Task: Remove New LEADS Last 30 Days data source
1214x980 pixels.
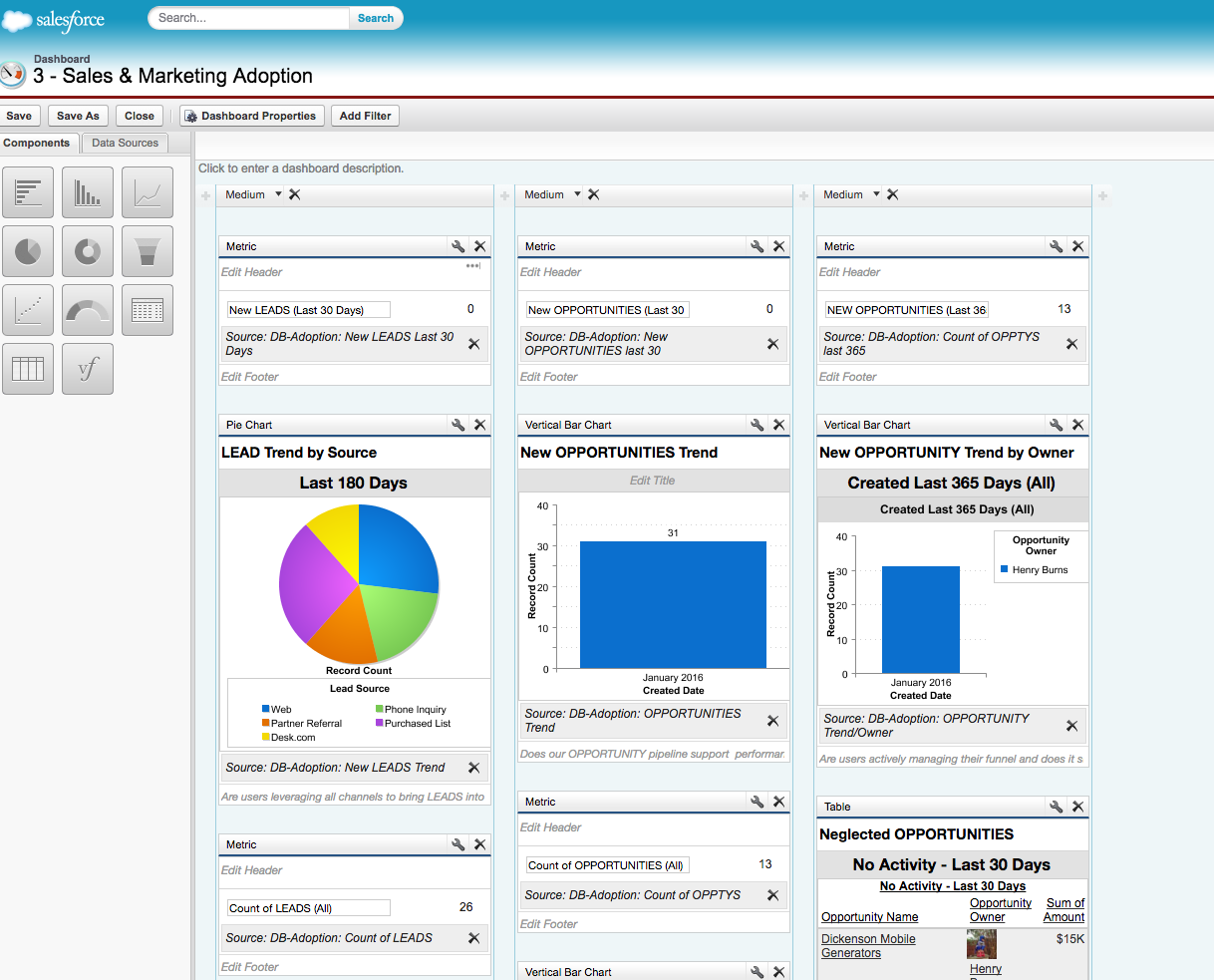Action: pyautogui.click(x=473, y=344)
